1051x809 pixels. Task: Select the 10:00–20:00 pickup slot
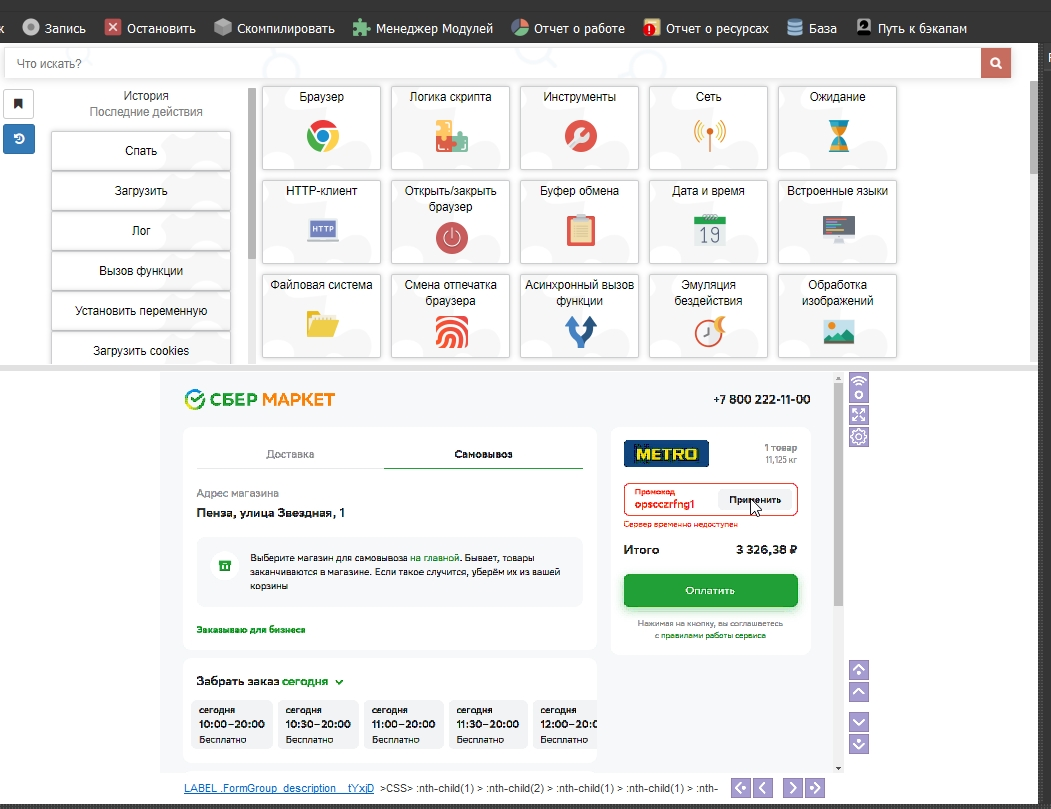point(232,724)
